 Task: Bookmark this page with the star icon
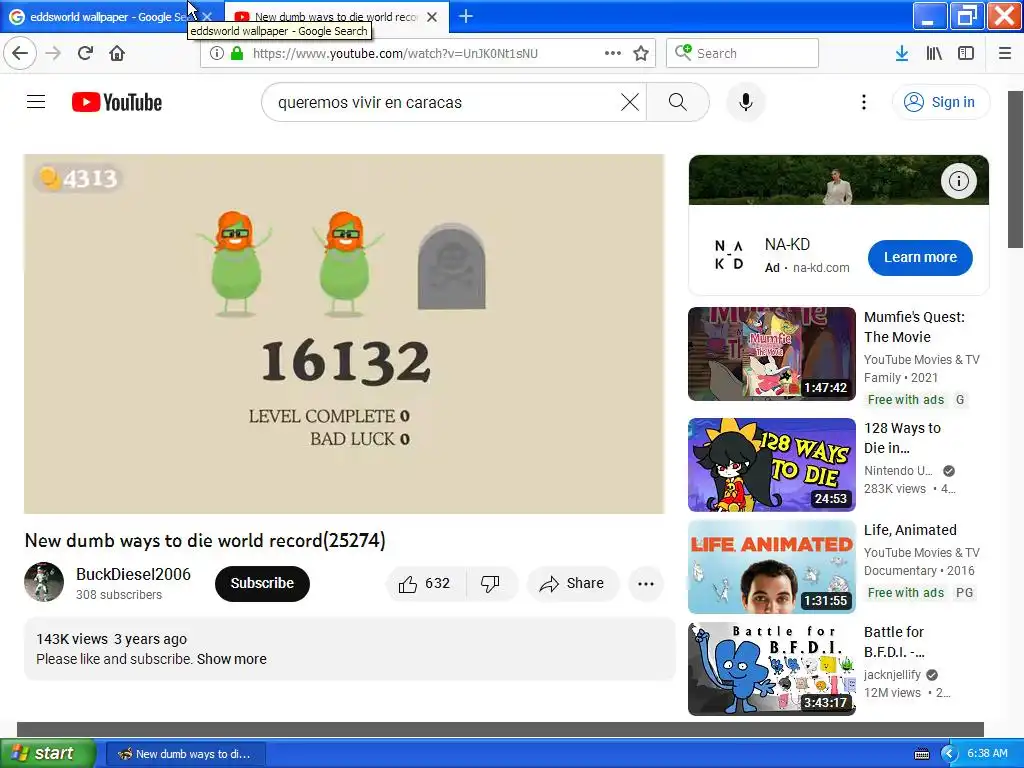pos(641,53)
